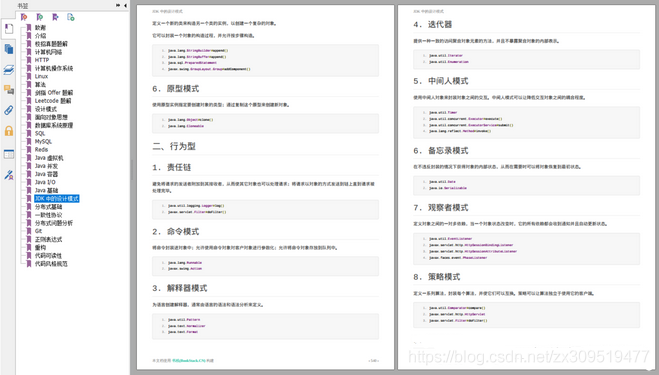Select the Java 并发 bookmark
Image resolution: width=659 pixels, height=375 pixels.
pos(46,166)
